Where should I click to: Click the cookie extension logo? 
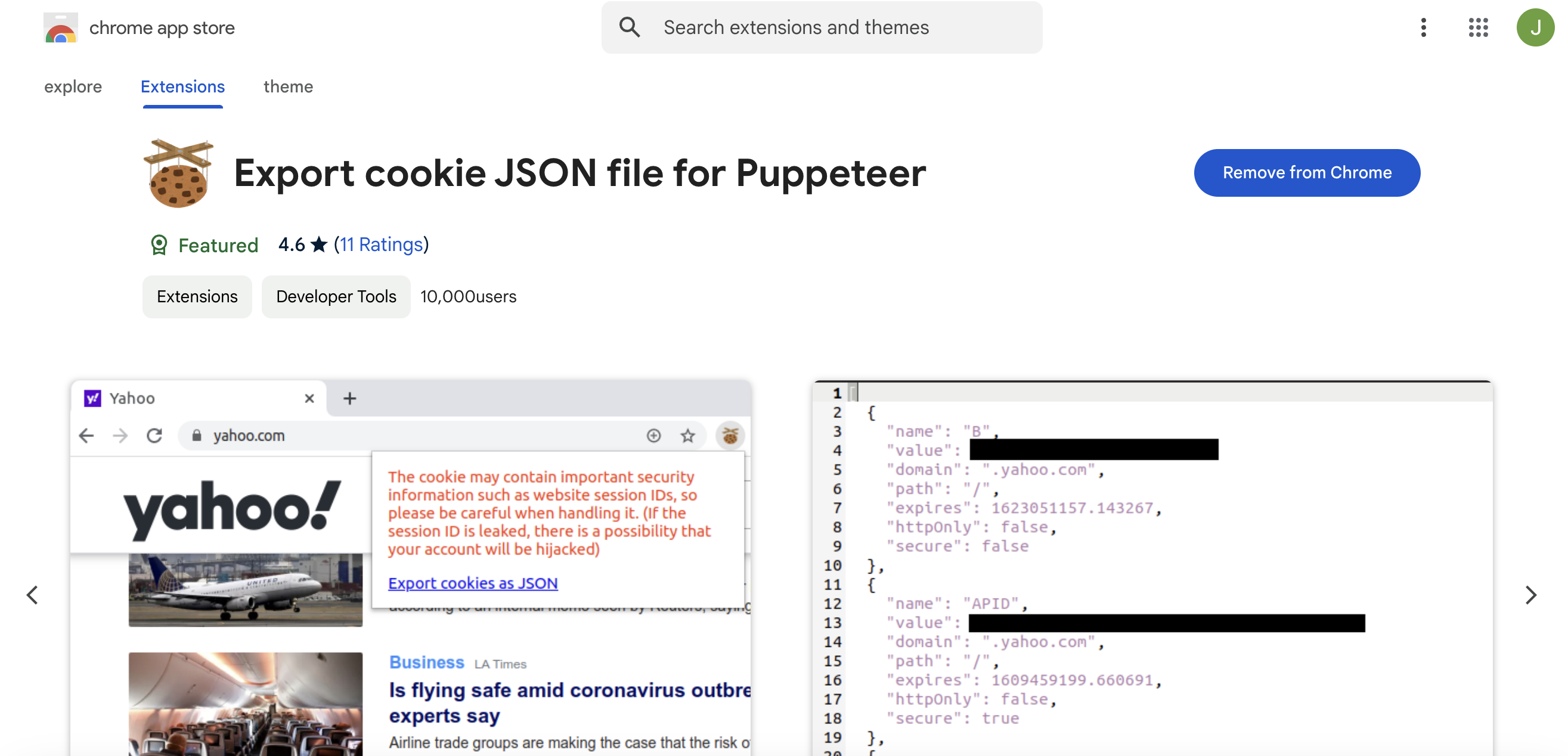pos(178,173)
